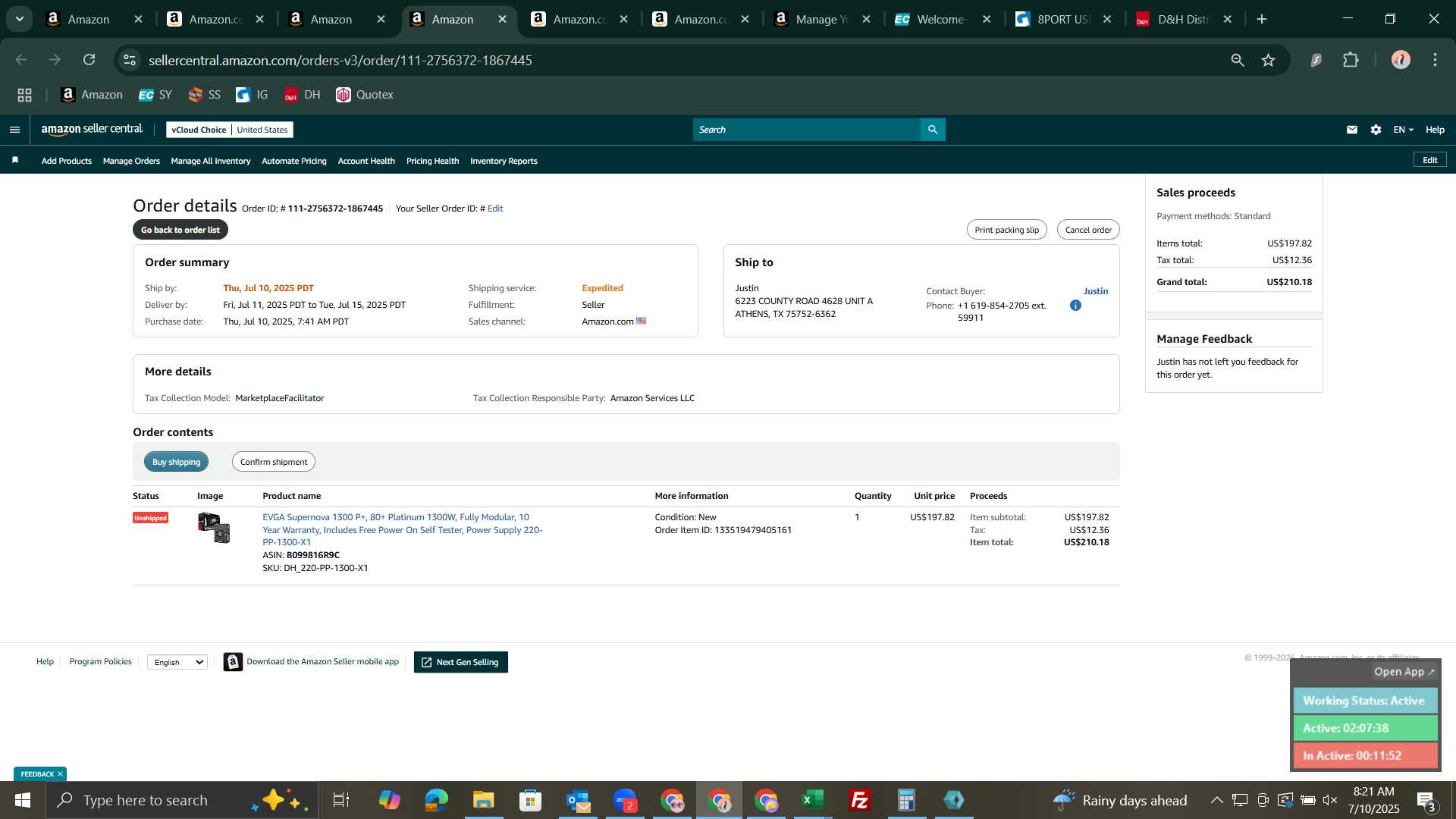Click the Confirm shipment button

point(274,462)
